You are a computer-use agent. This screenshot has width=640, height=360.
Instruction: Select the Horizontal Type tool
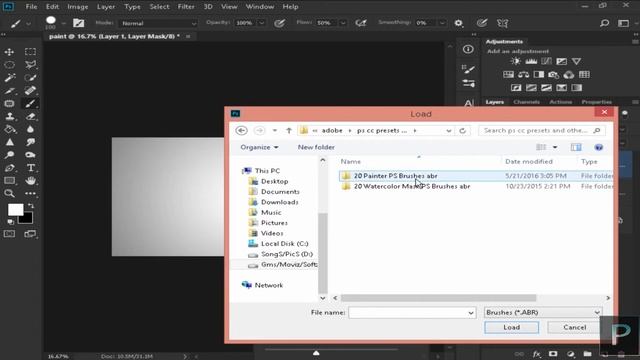click(30, 168)
